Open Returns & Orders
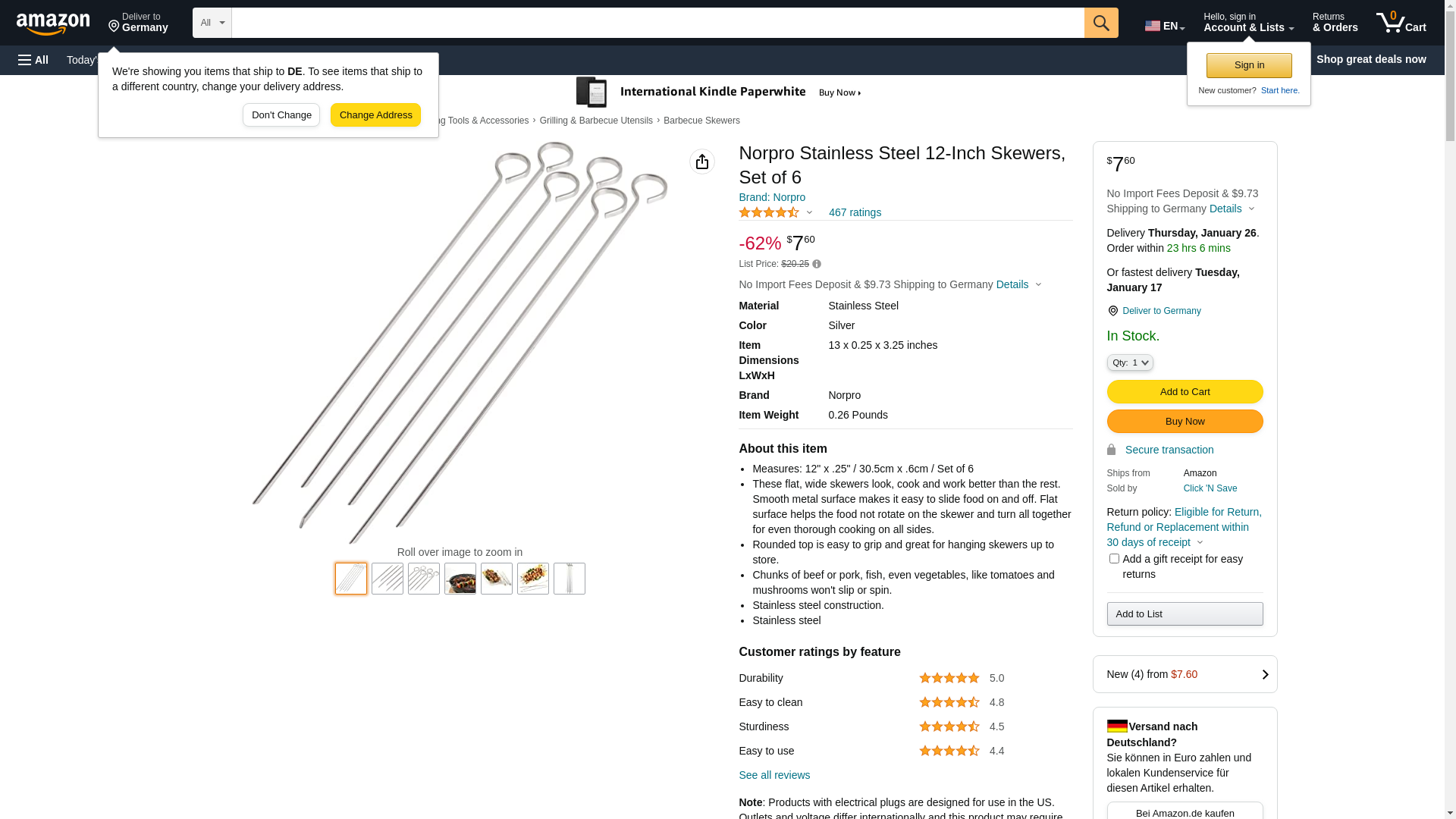Screen dimensions: 1456x819 1335,23
